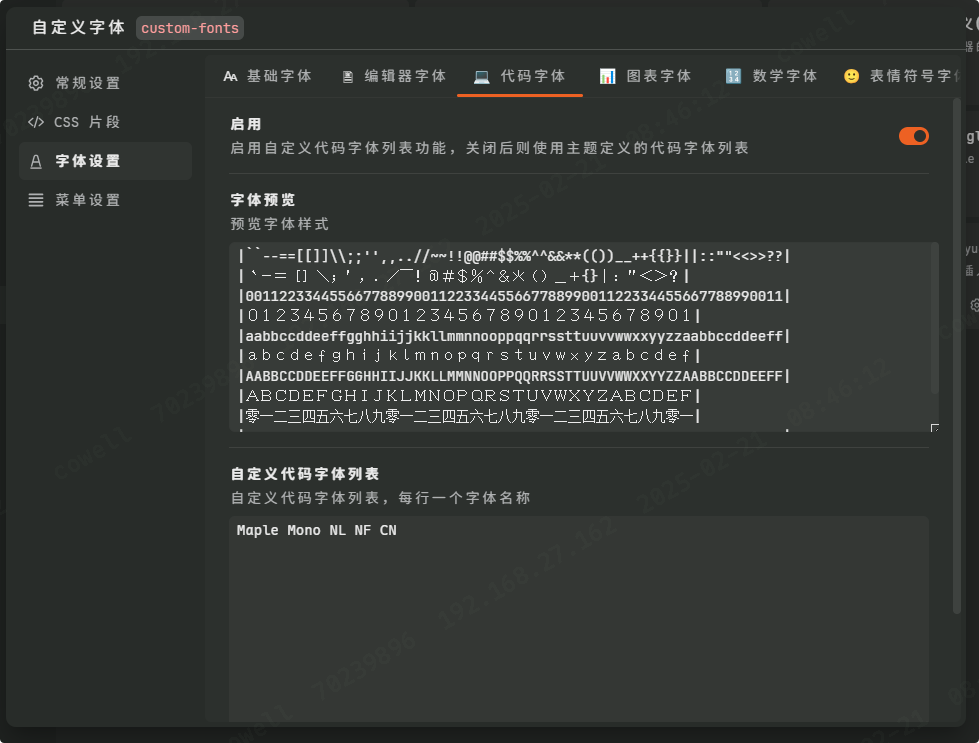This screenshot has width=979, height=743.
Task: Click the 自定义代码字体列表 section heading
Action: pyautogui.click(x=305, y=474)
